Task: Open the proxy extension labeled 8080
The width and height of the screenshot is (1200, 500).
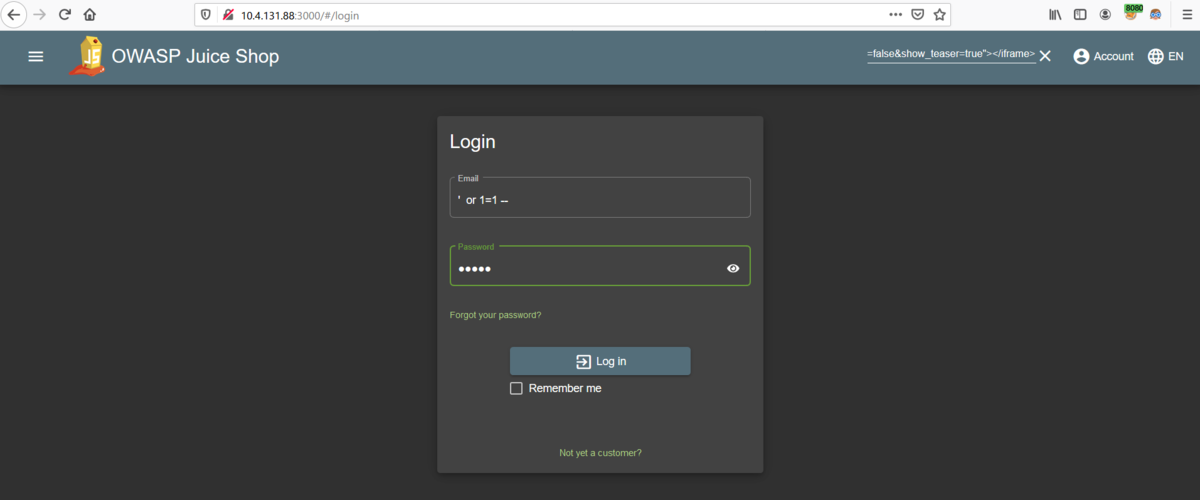Action: (x=1132, y=13)
